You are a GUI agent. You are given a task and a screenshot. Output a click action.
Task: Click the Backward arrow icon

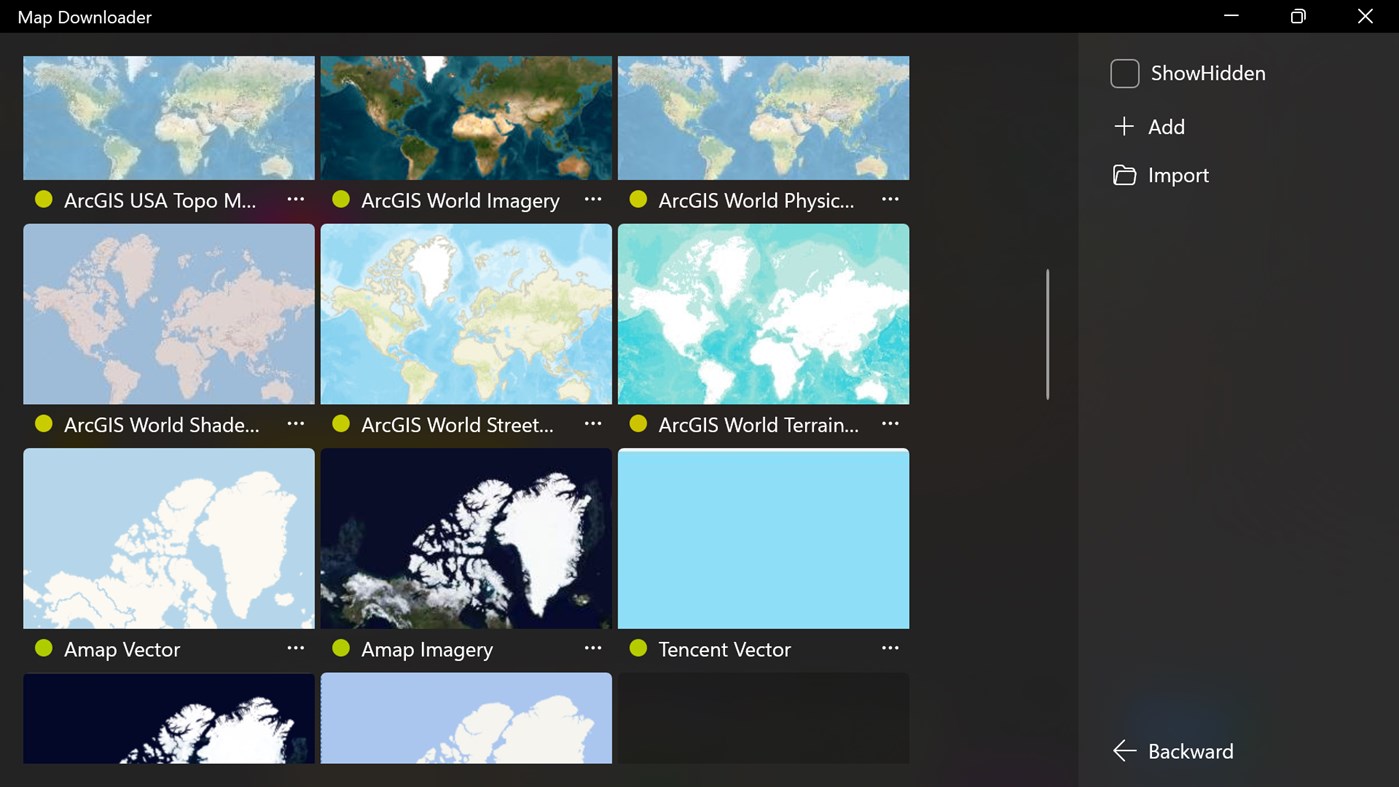[1123, 750]
